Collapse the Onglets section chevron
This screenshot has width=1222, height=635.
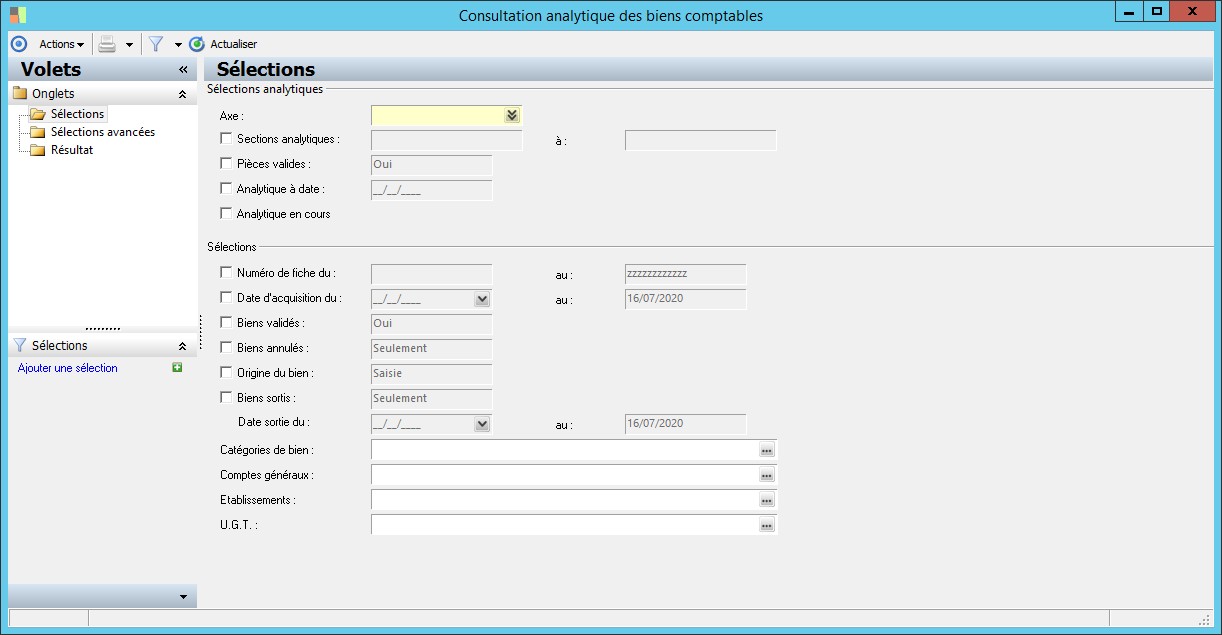coord(182,94)
